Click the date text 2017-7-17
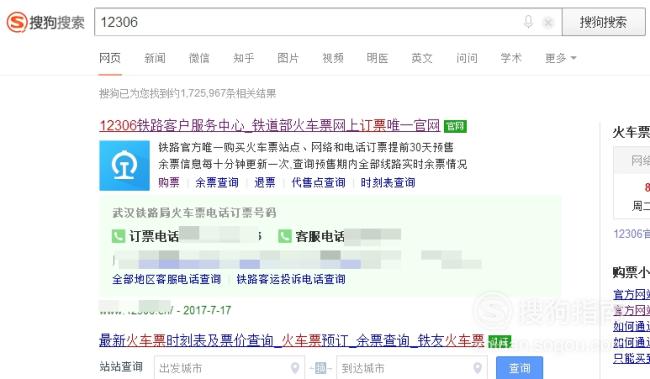This screenshot has width=650, height=379. (207, 310)
